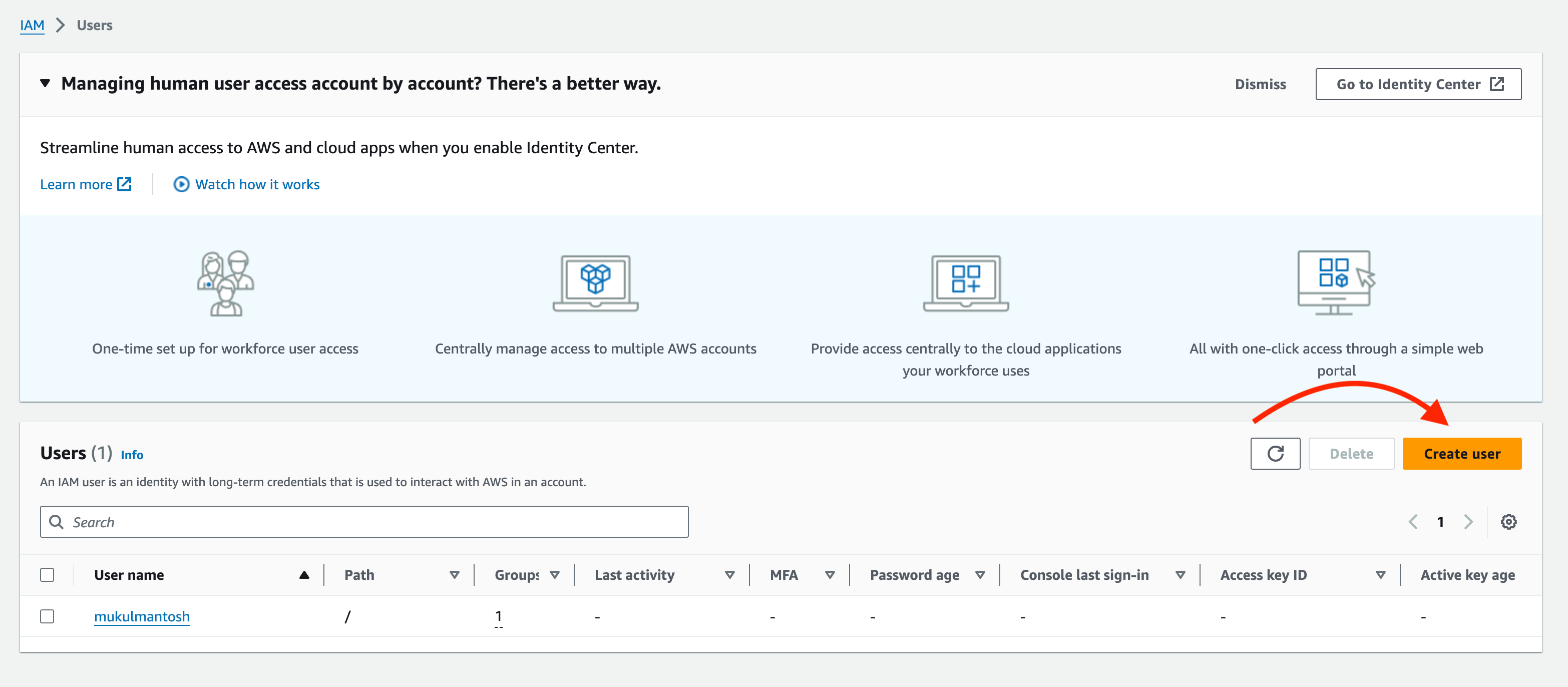The height and width of the screenshot is (687, 1568).
Task: Check the mukulmantosh user row checkbox
Action: [48, 616]
